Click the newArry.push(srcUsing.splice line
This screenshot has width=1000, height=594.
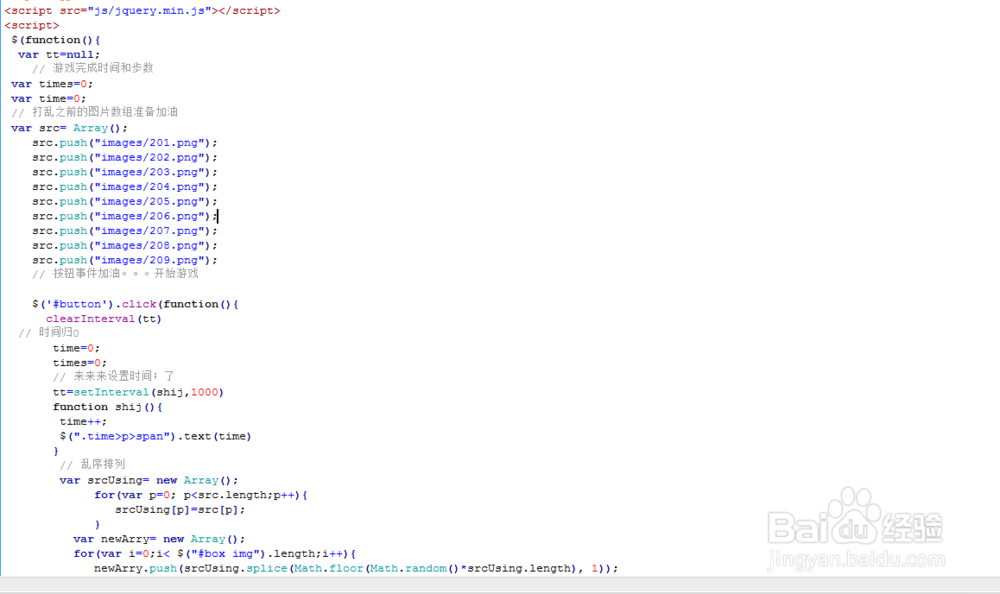[356, 568]
